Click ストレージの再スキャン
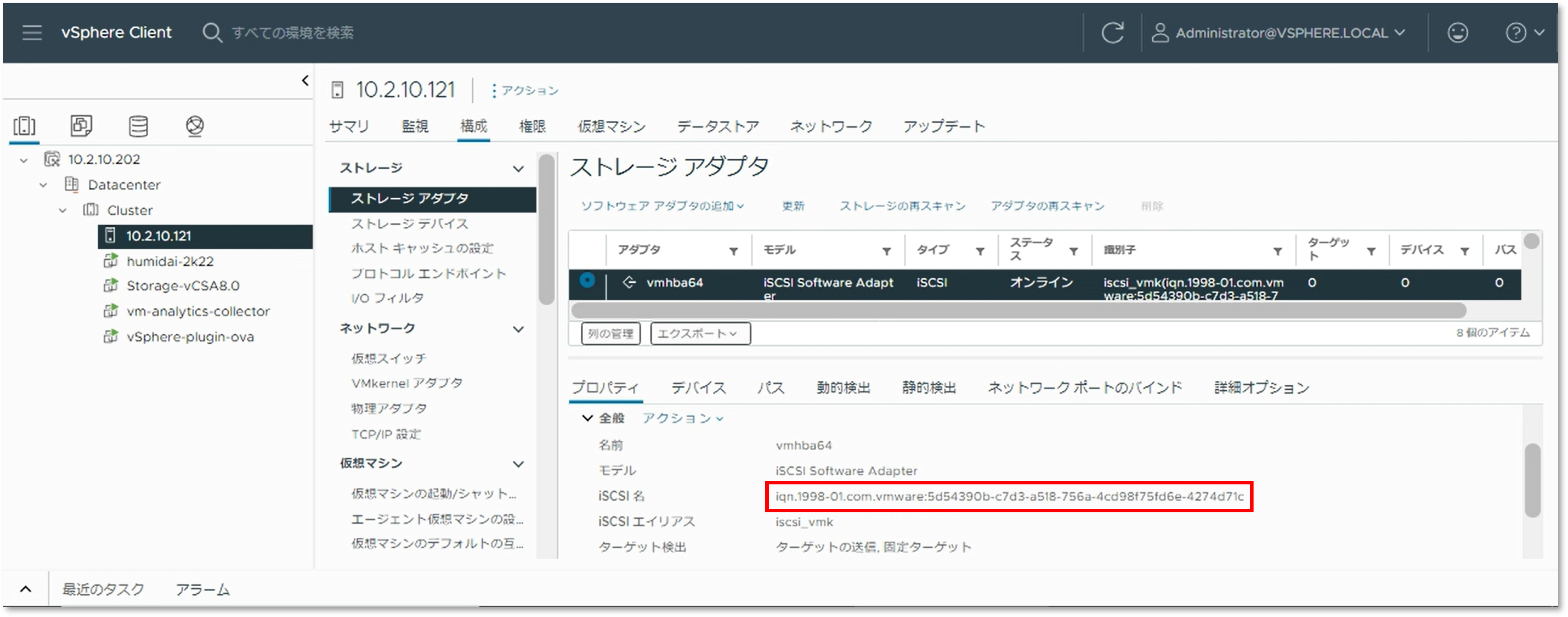Viewport: 1568px width, 617px height. (902, 206)
